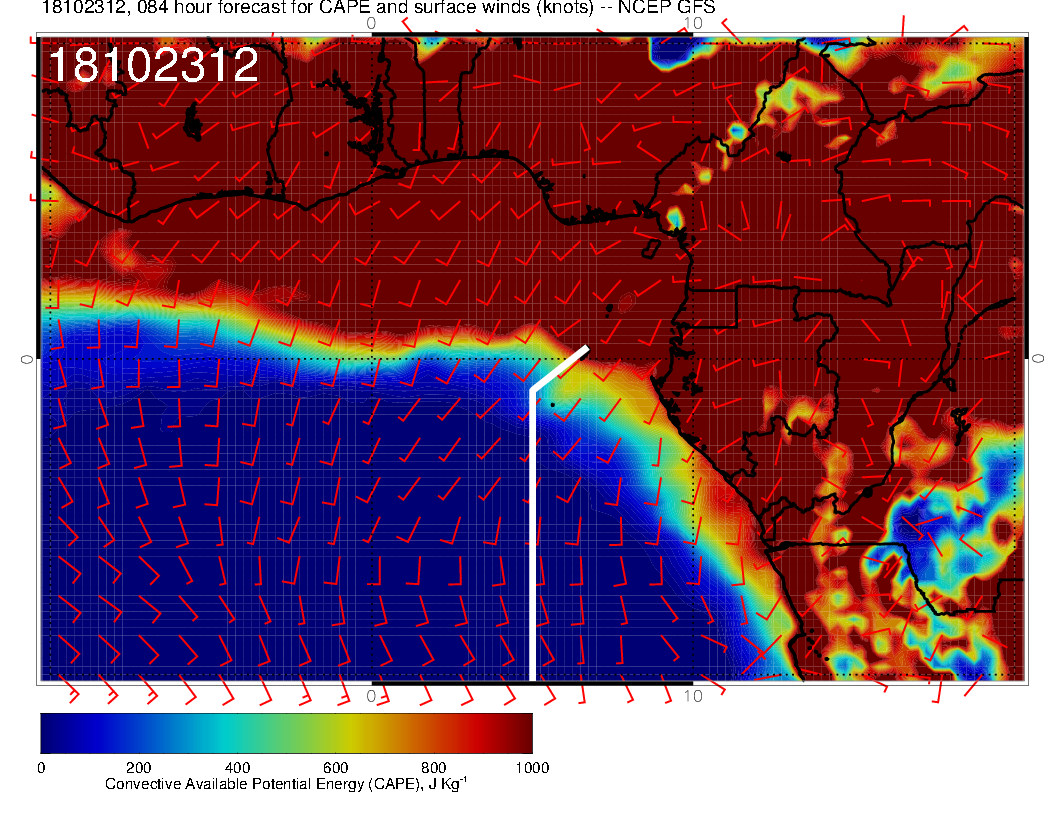Click the bend where the white line turns
Image resolution: width=1056 pixels, height=816 pixels.
click(532, 389)
